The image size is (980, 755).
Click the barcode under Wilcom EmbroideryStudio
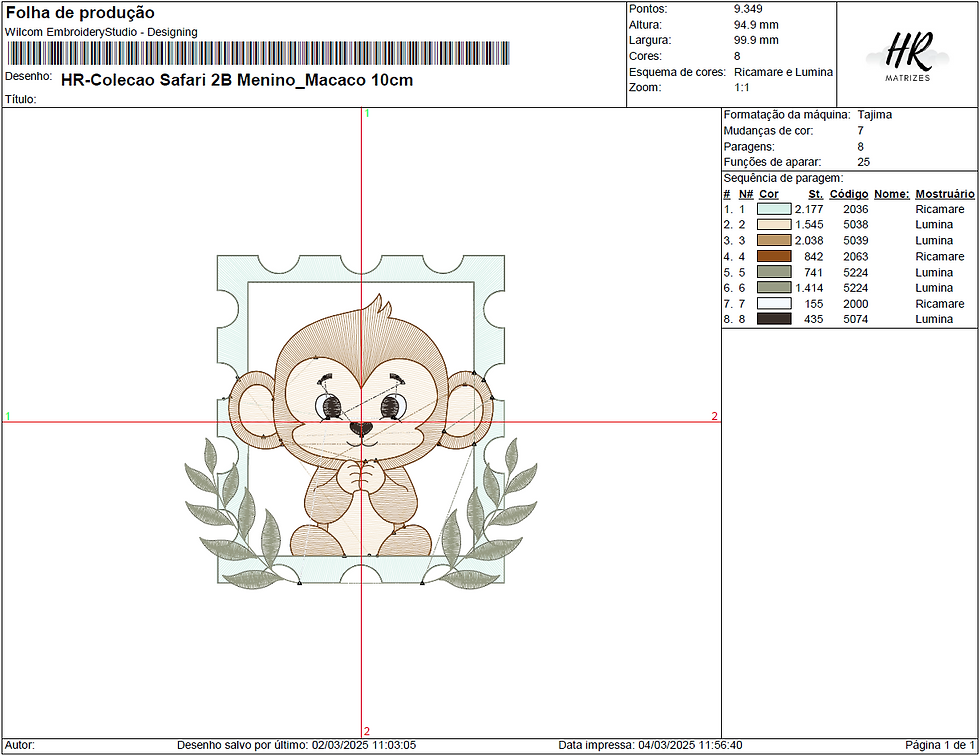click(258, 53)
